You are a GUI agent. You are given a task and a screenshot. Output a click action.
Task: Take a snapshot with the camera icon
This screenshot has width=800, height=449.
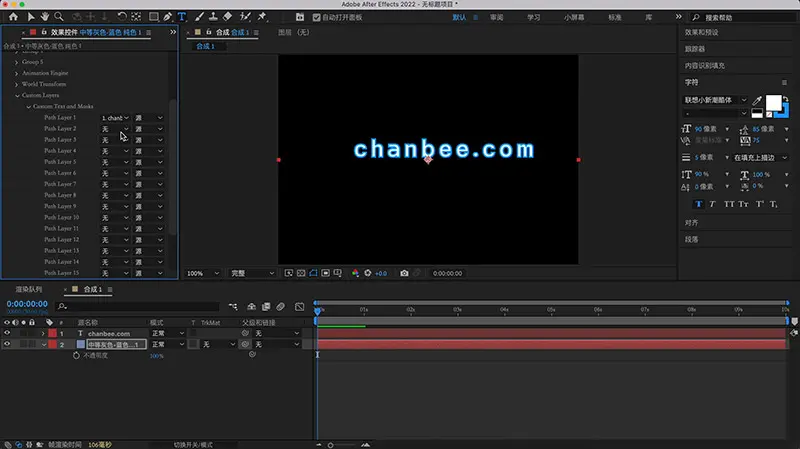pyautogui.click(x=404, y=273)
